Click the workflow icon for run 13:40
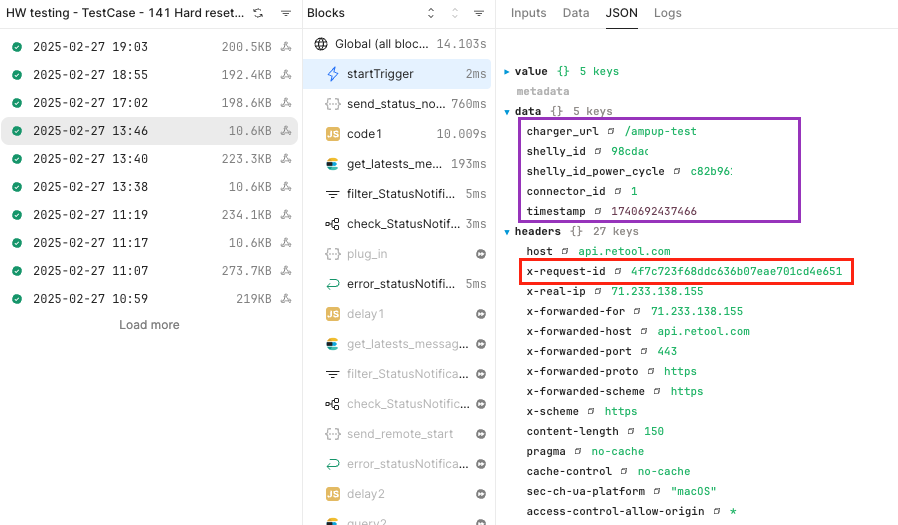Screen dimensions: 898x525 click(286, 159)
